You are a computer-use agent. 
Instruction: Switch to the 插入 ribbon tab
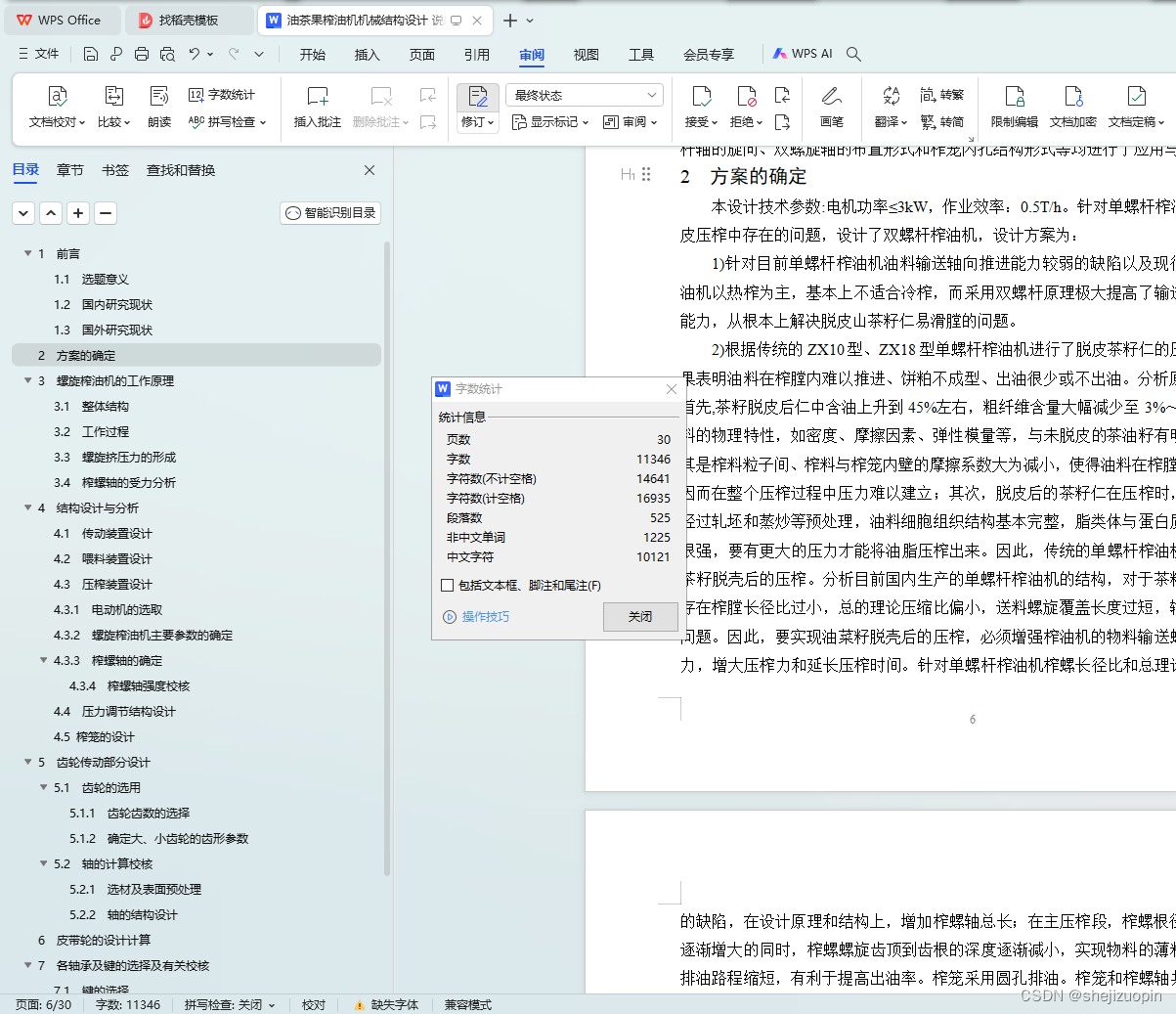pos(368,55)
